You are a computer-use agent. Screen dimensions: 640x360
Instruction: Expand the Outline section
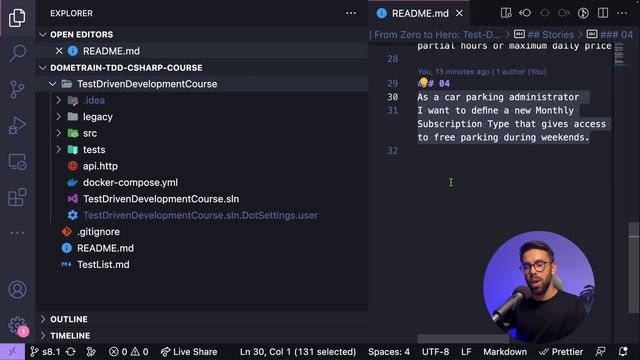(x=43, y=319)
